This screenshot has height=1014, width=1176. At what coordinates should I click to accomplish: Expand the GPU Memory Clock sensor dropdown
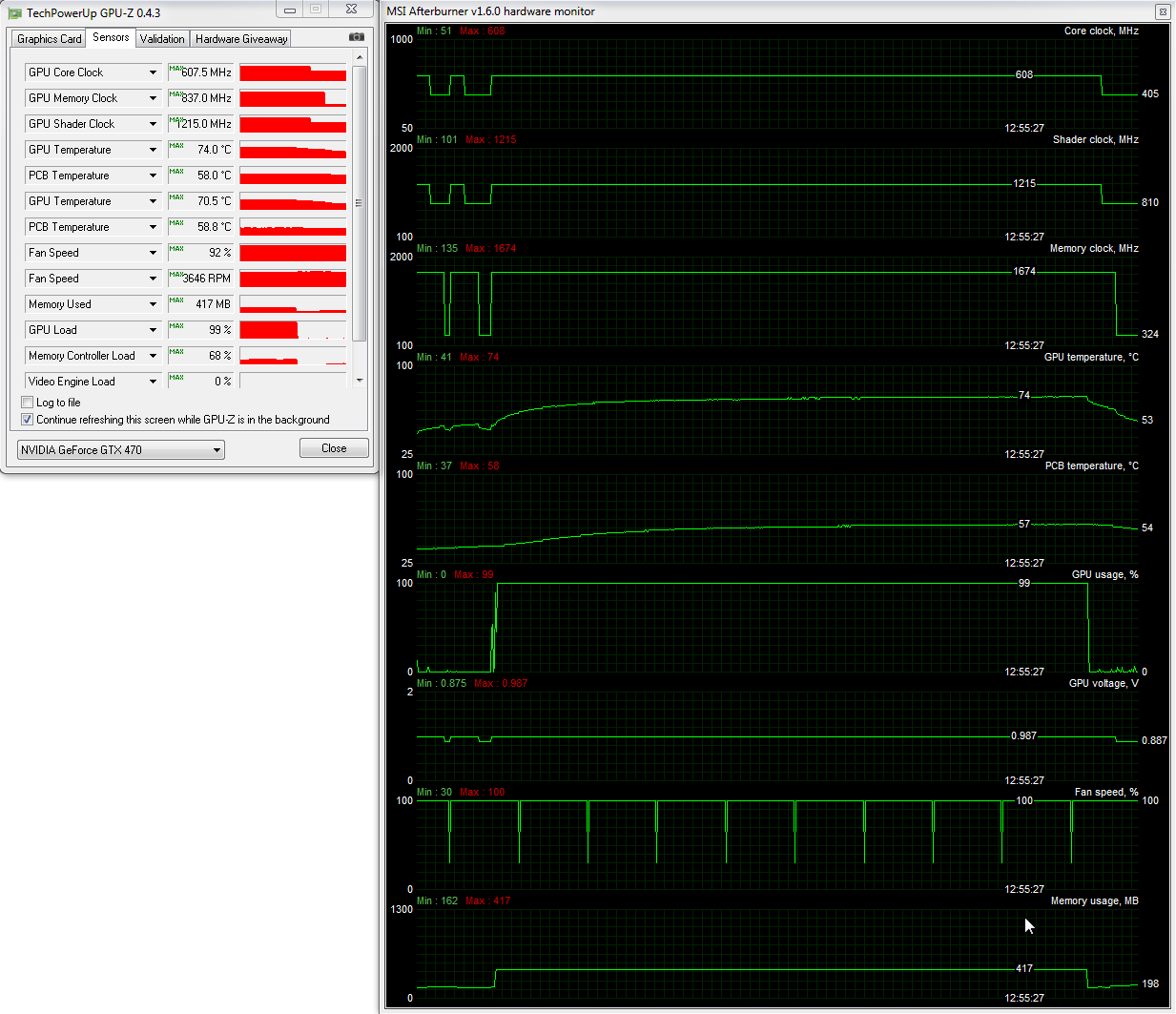coord(153,98)
